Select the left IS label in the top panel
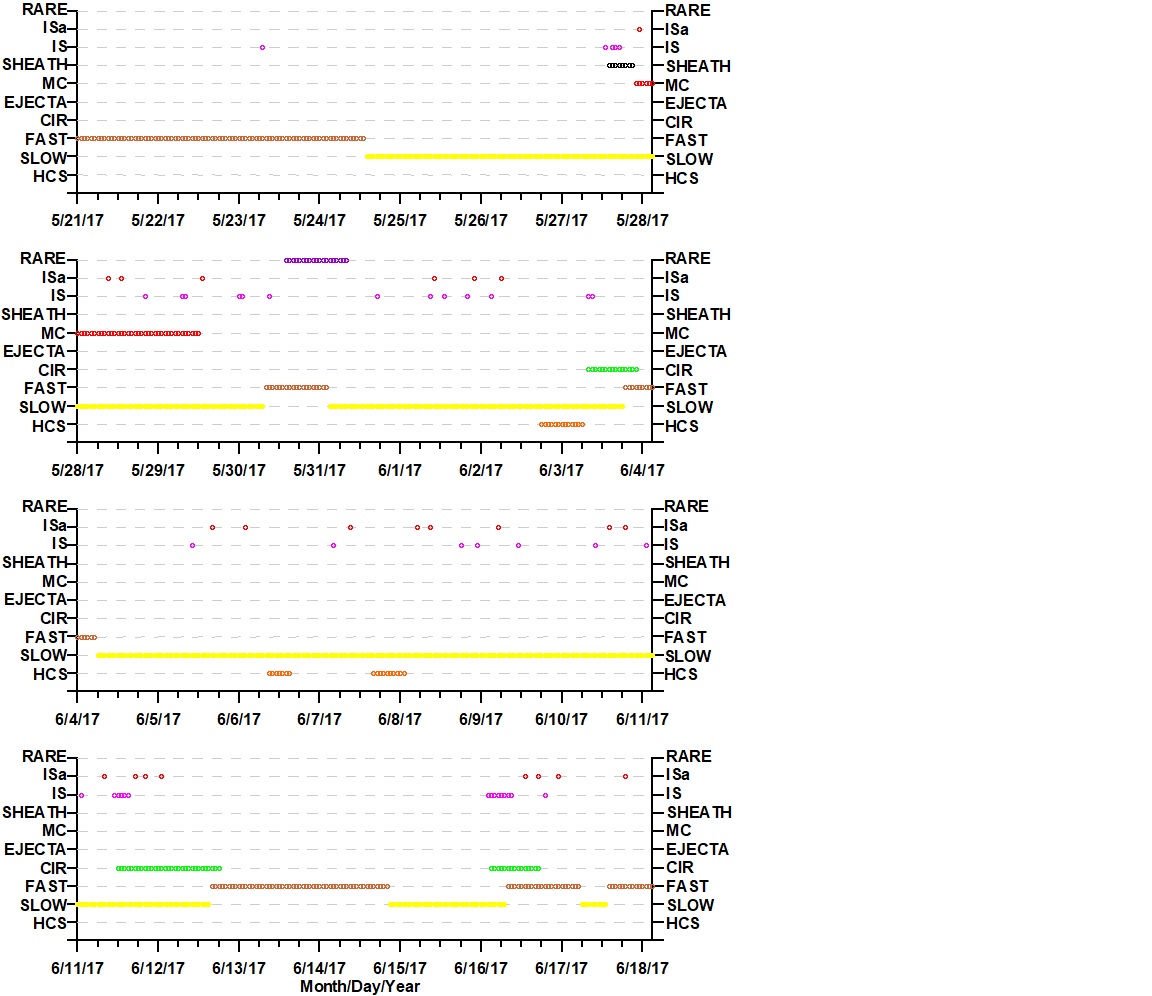 [x=60, y=46]
